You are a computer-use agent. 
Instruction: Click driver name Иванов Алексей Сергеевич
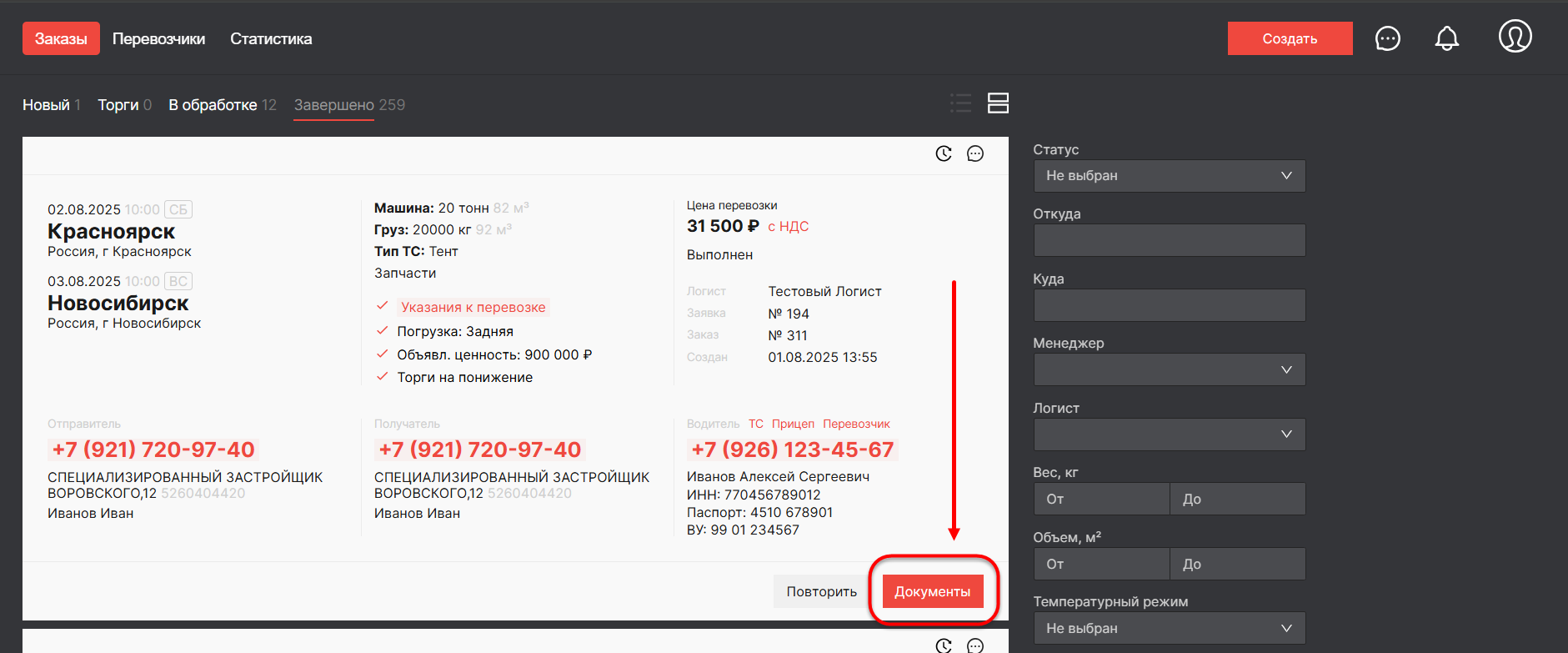point(778,476)
